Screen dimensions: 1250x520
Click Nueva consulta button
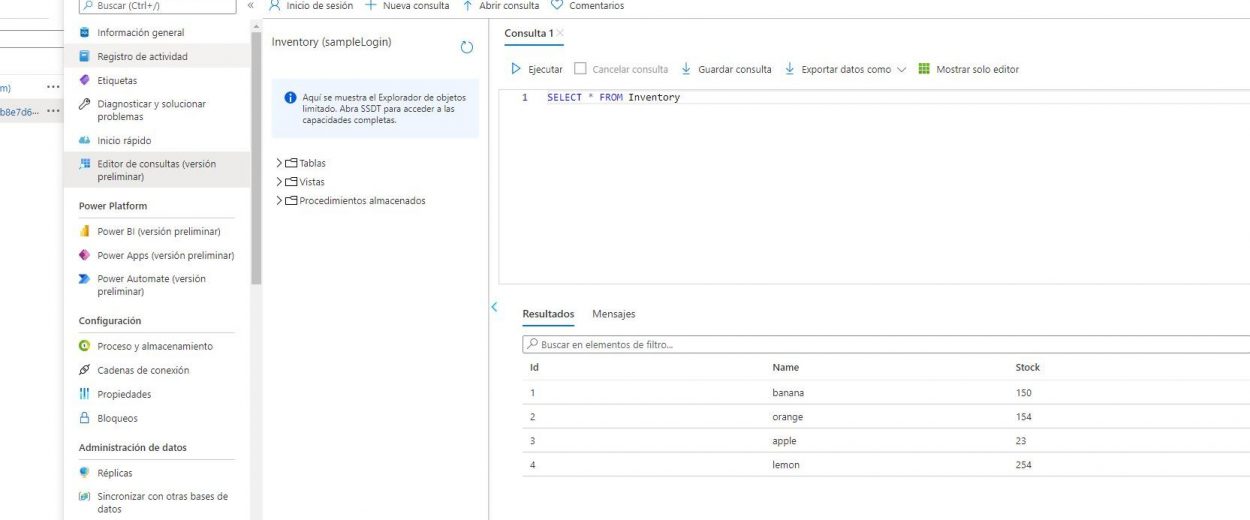tap(407, 6)
